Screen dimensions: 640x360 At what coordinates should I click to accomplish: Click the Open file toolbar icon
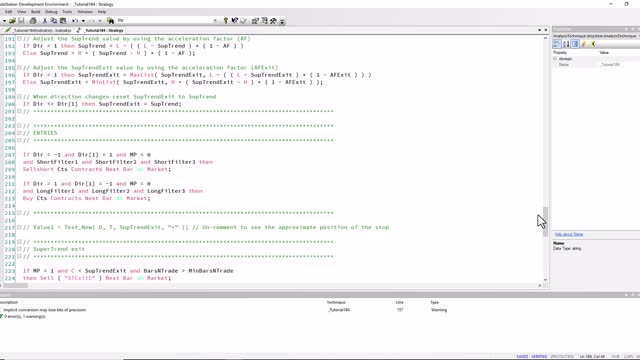tap(12, 20)
